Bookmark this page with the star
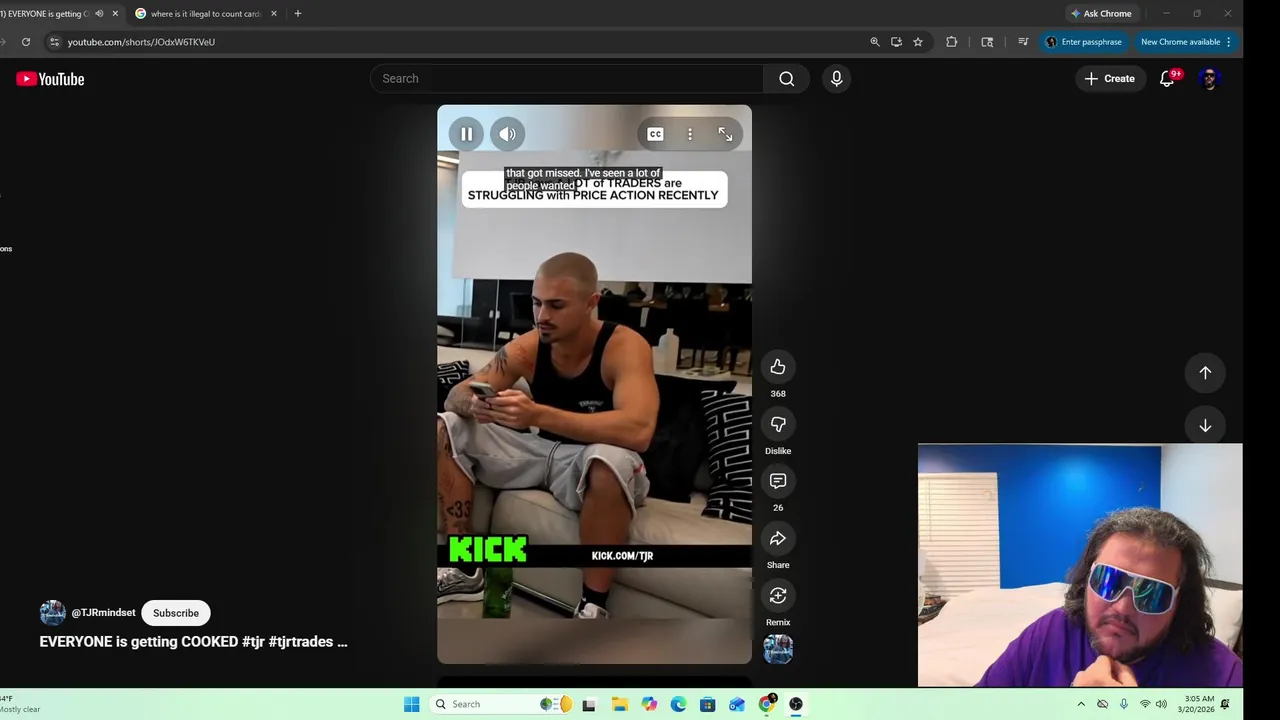Image resolution: width=1280 pixels, height=720 pixels. [x=918, y=42]
